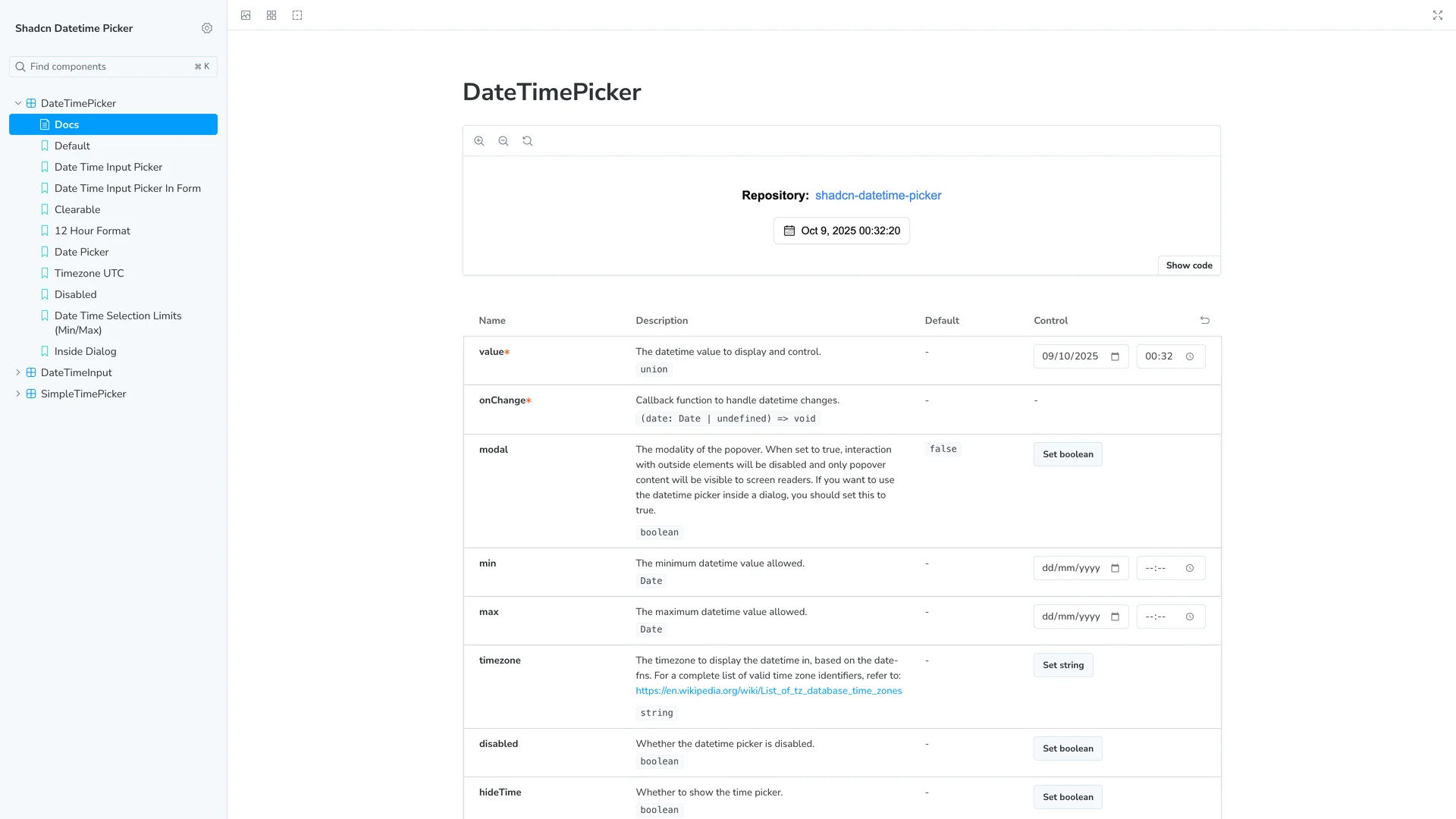Open the 12 Hour Format story
The image size is (1456, 819).
pyautogui.click(x=113, y=231)
